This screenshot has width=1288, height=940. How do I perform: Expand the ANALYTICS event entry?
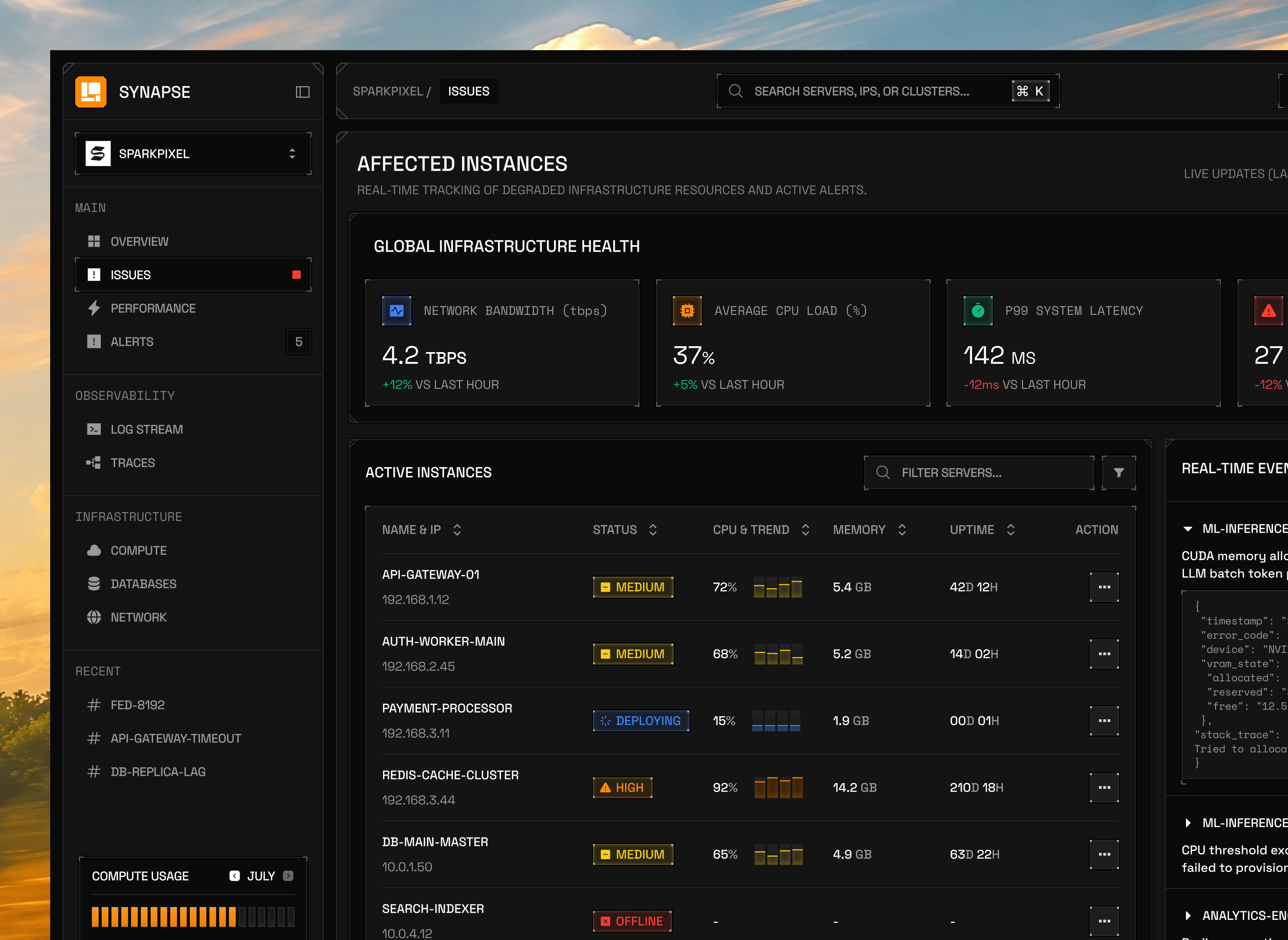[1187, 915]
